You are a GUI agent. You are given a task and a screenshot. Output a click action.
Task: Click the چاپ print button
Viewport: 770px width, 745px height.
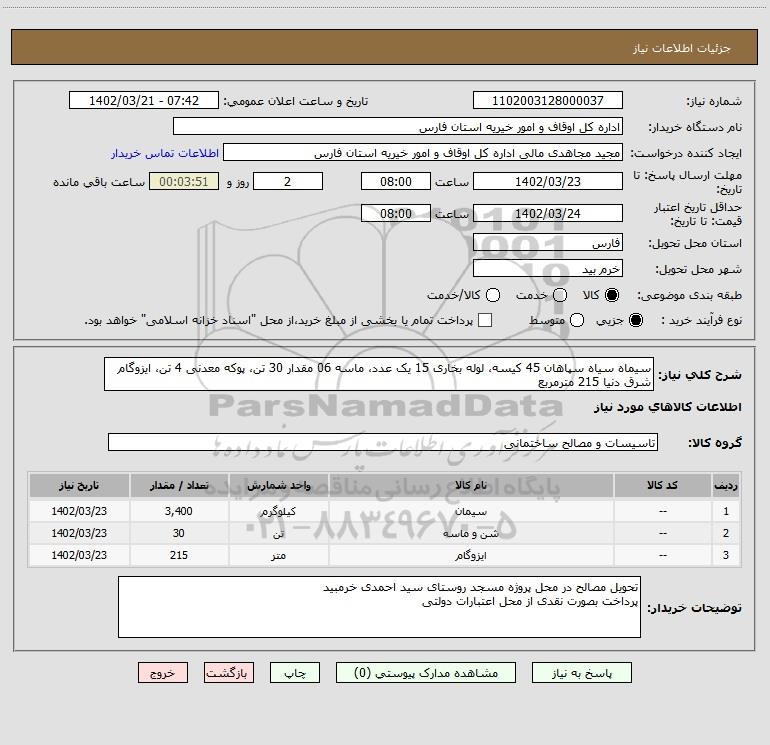click(x=295, y=673)
